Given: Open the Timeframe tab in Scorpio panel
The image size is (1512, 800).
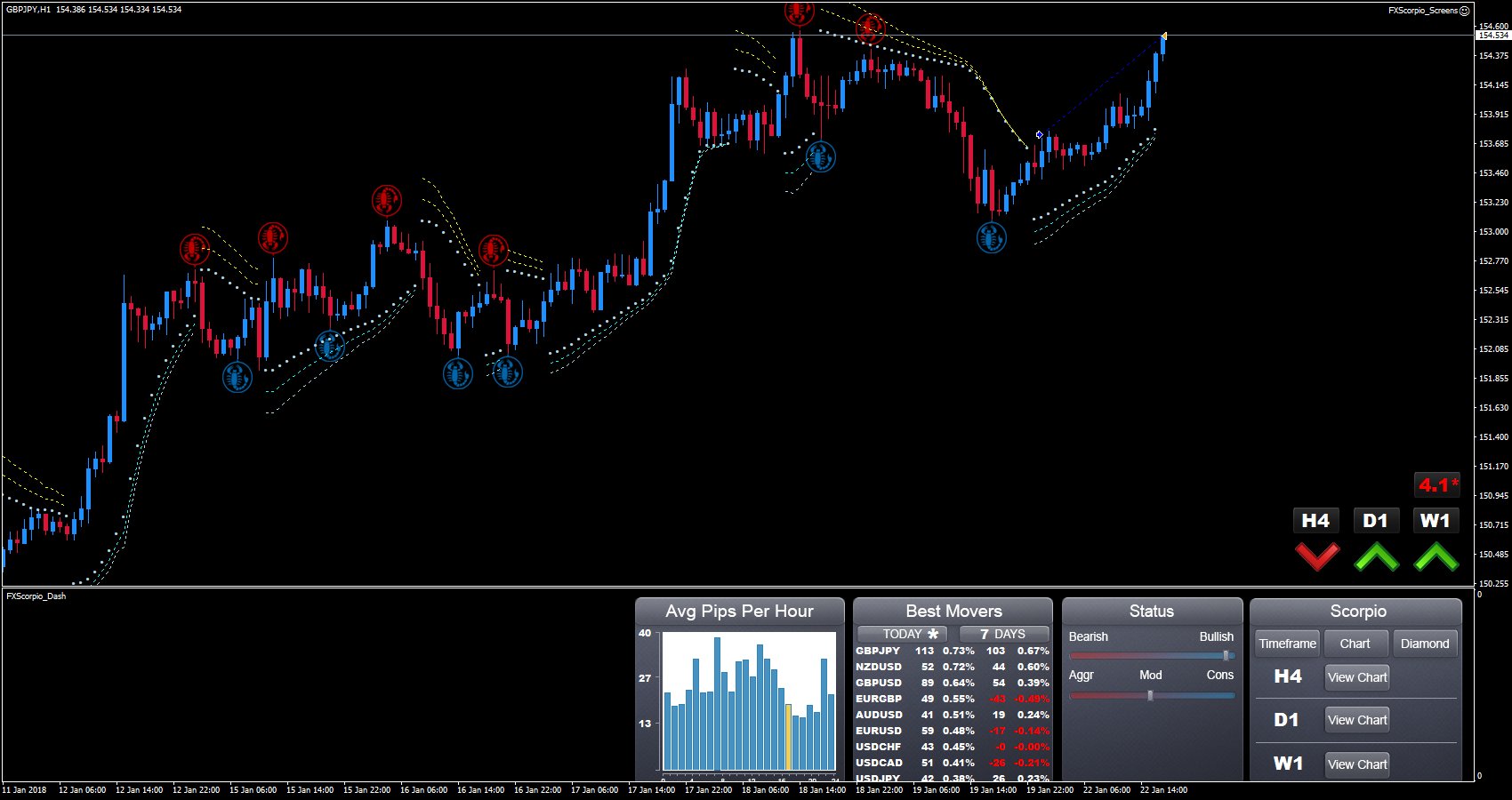Looking at the screenshot, I should pyautogui.click(x=1287, y=644).
